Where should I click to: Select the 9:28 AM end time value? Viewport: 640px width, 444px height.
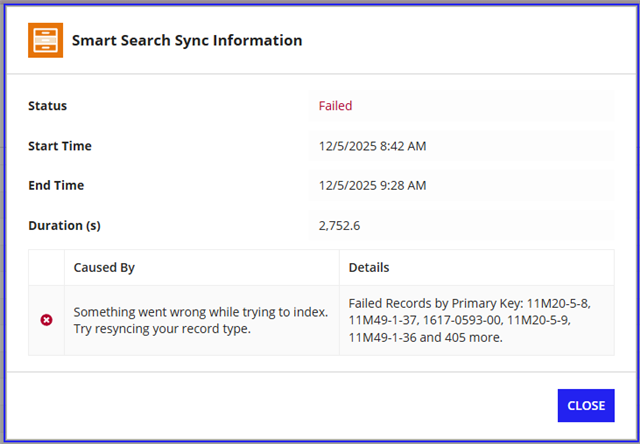point(372,186)
